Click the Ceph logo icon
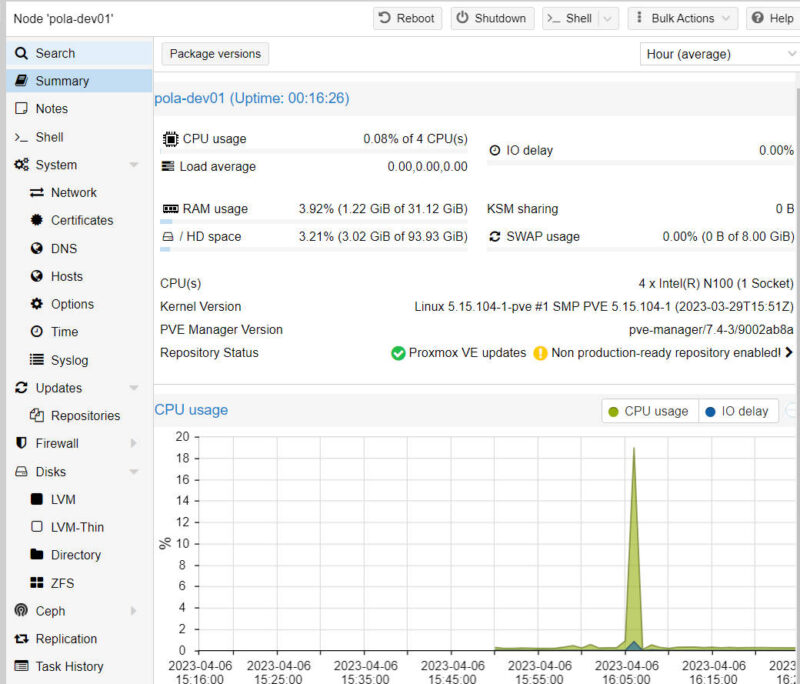 point(21,610)
